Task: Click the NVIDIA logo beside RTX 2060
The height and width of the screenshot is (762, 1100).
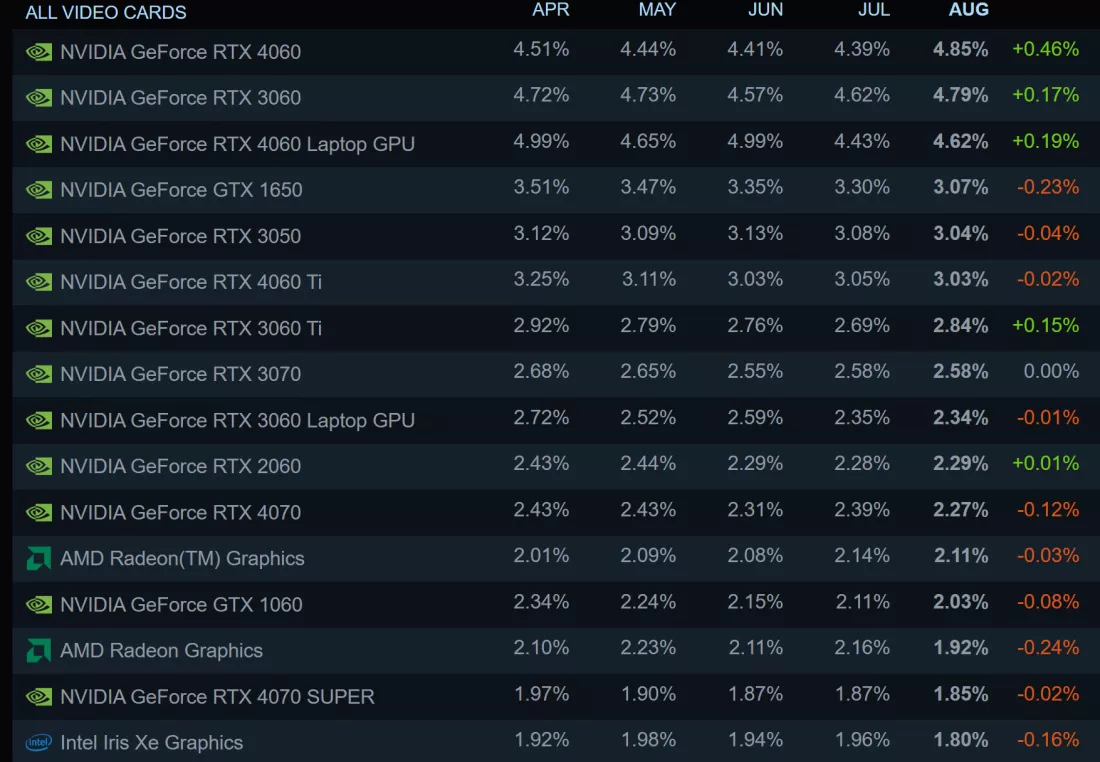Action: [x=39, y=467]
